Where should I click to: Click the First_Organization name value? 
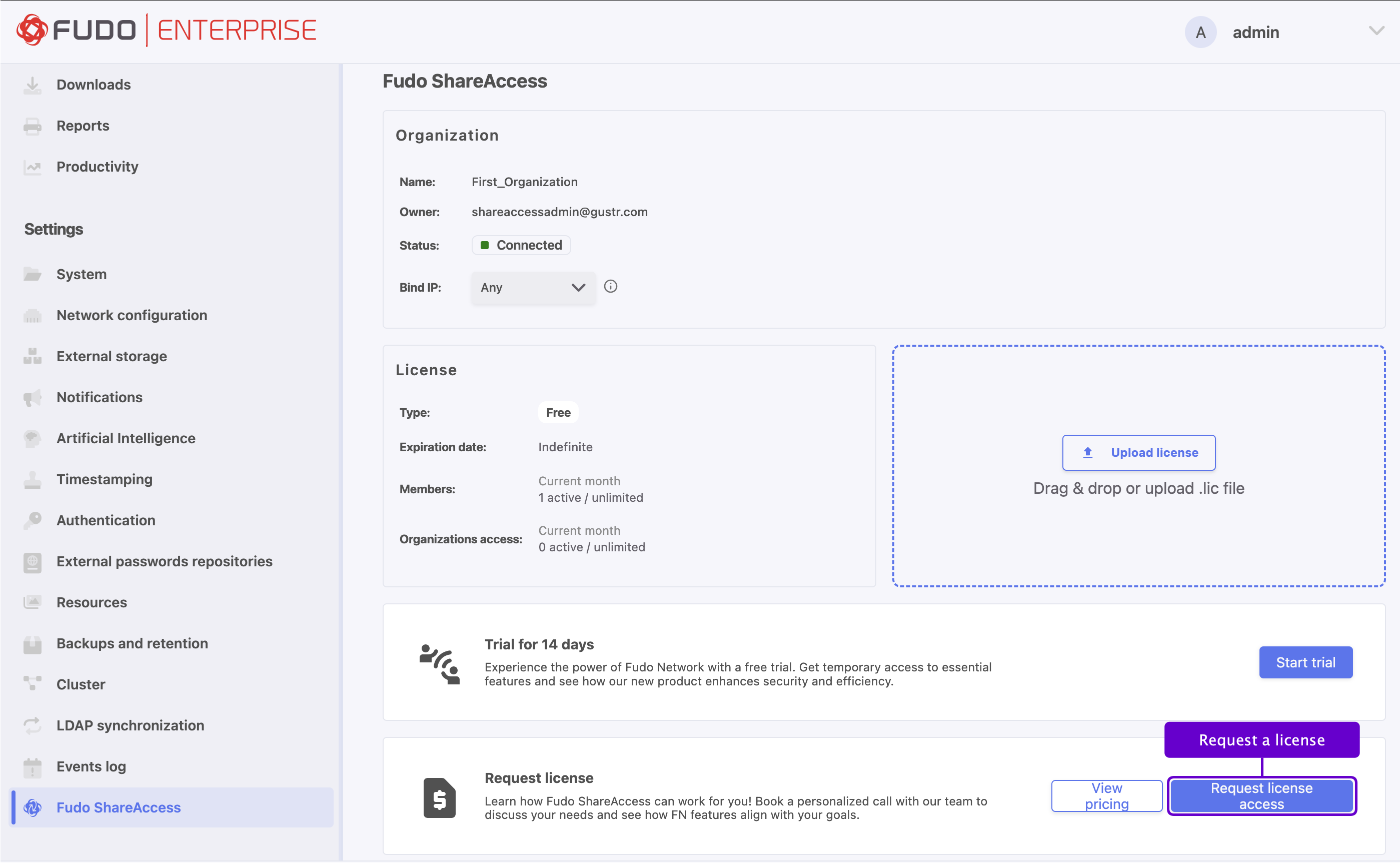pyautogui.click(x=525, y=182)
